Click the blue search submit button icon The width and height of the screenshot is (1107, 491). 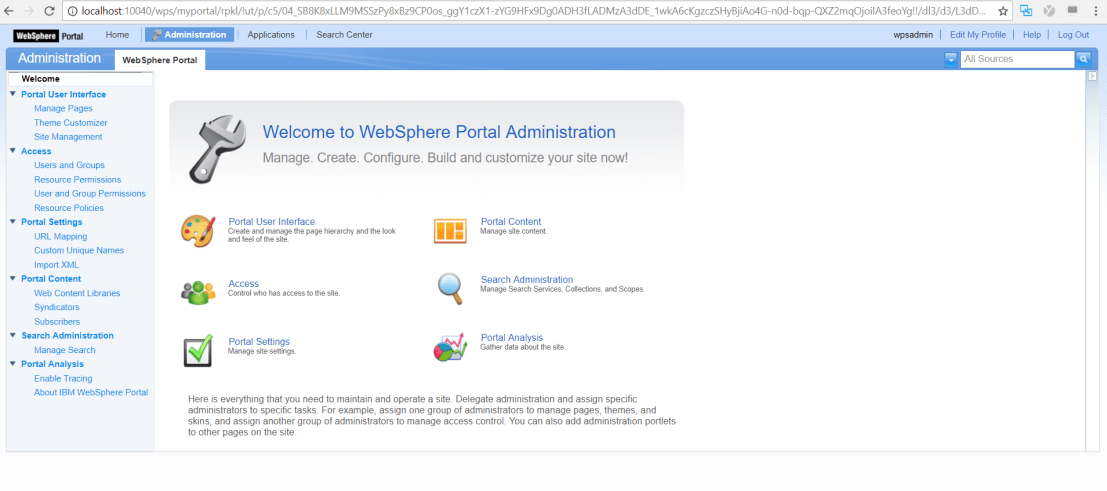pos(1083,59)
